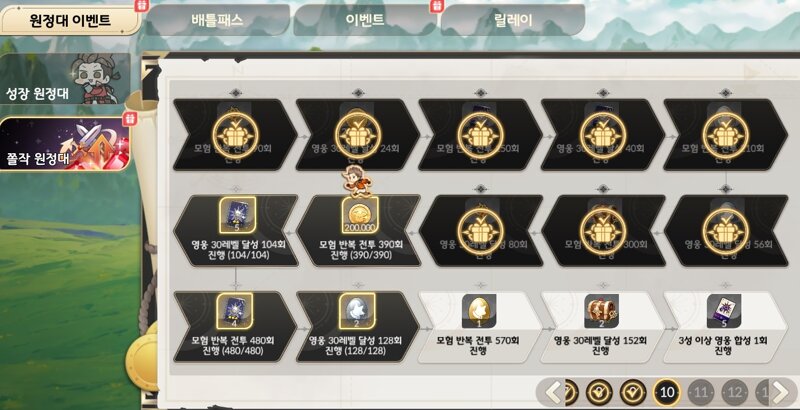Open the 배틀패스 tab
Viewport: 800px width, 410px height.
218,20
